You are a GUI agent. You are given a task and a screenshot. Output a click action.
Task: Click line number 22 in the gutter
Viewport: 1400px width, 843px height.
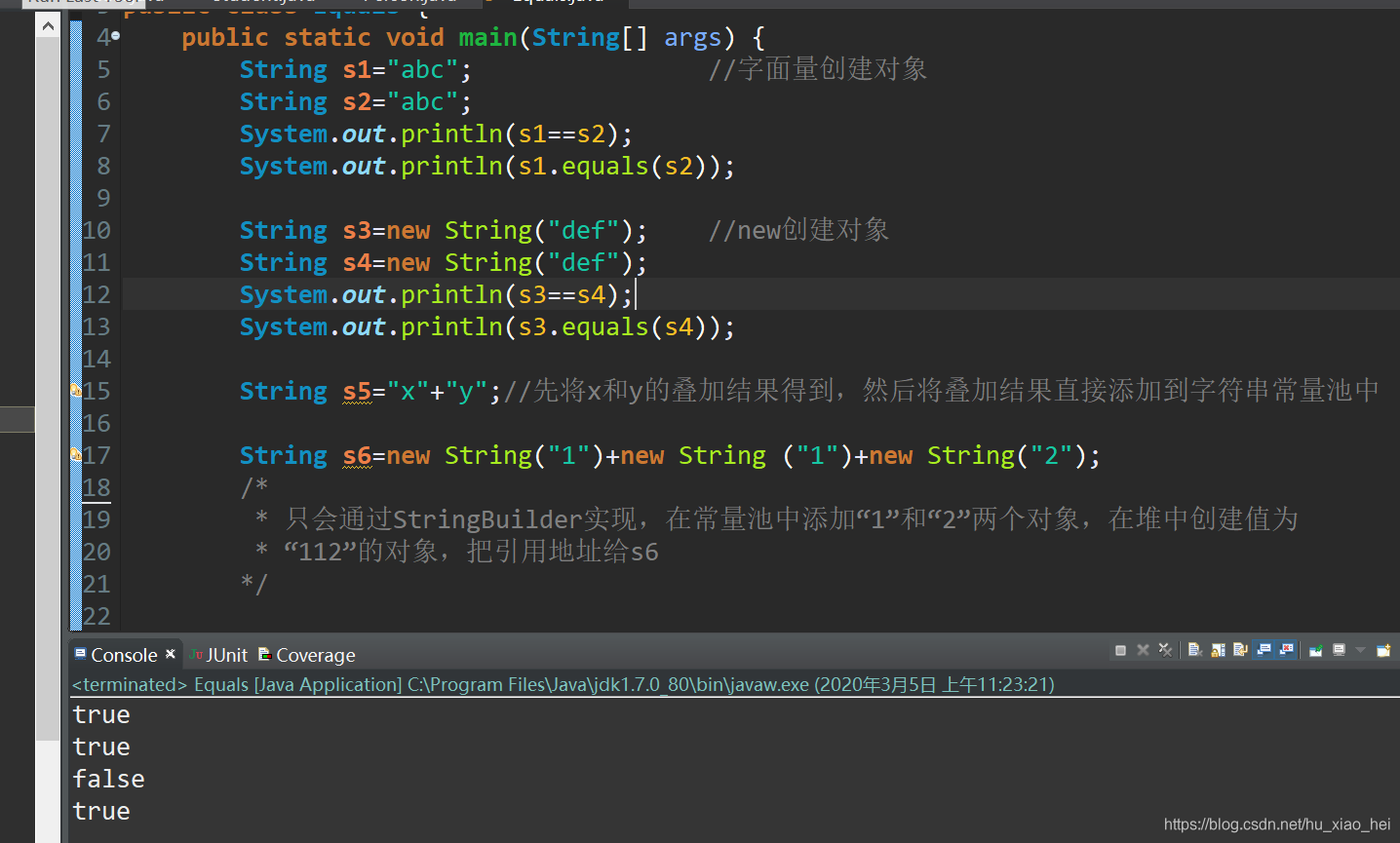[x=97, y=616]
